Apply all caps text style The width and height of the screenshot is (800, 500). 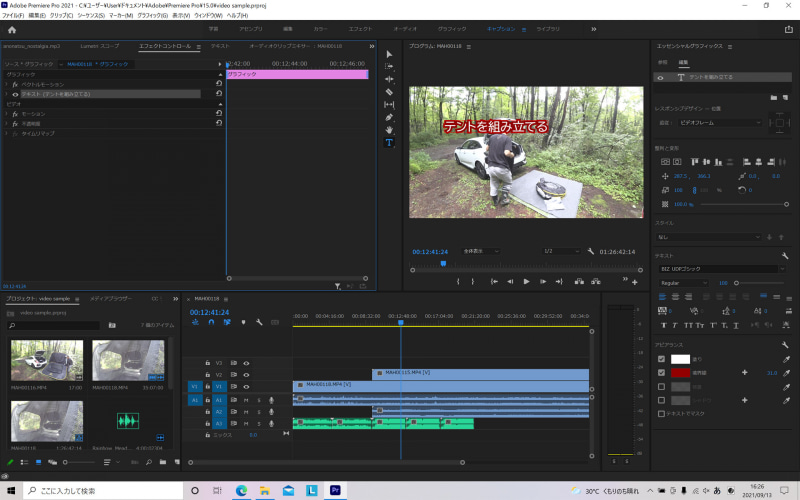point(688,325)
